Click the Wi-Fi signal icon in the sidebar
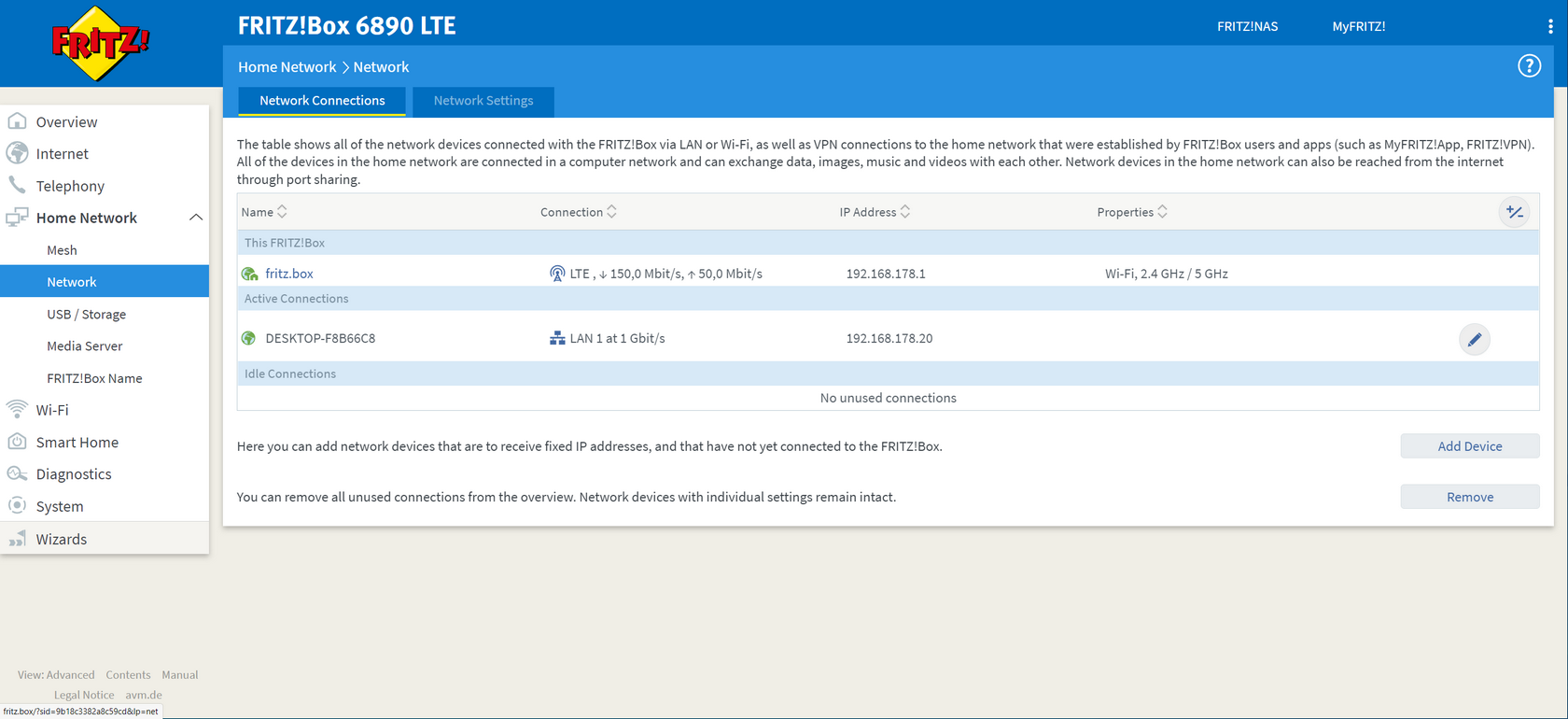Viewport: 1568px width, 719px height. pyautogui.click(x=17, y=409)
